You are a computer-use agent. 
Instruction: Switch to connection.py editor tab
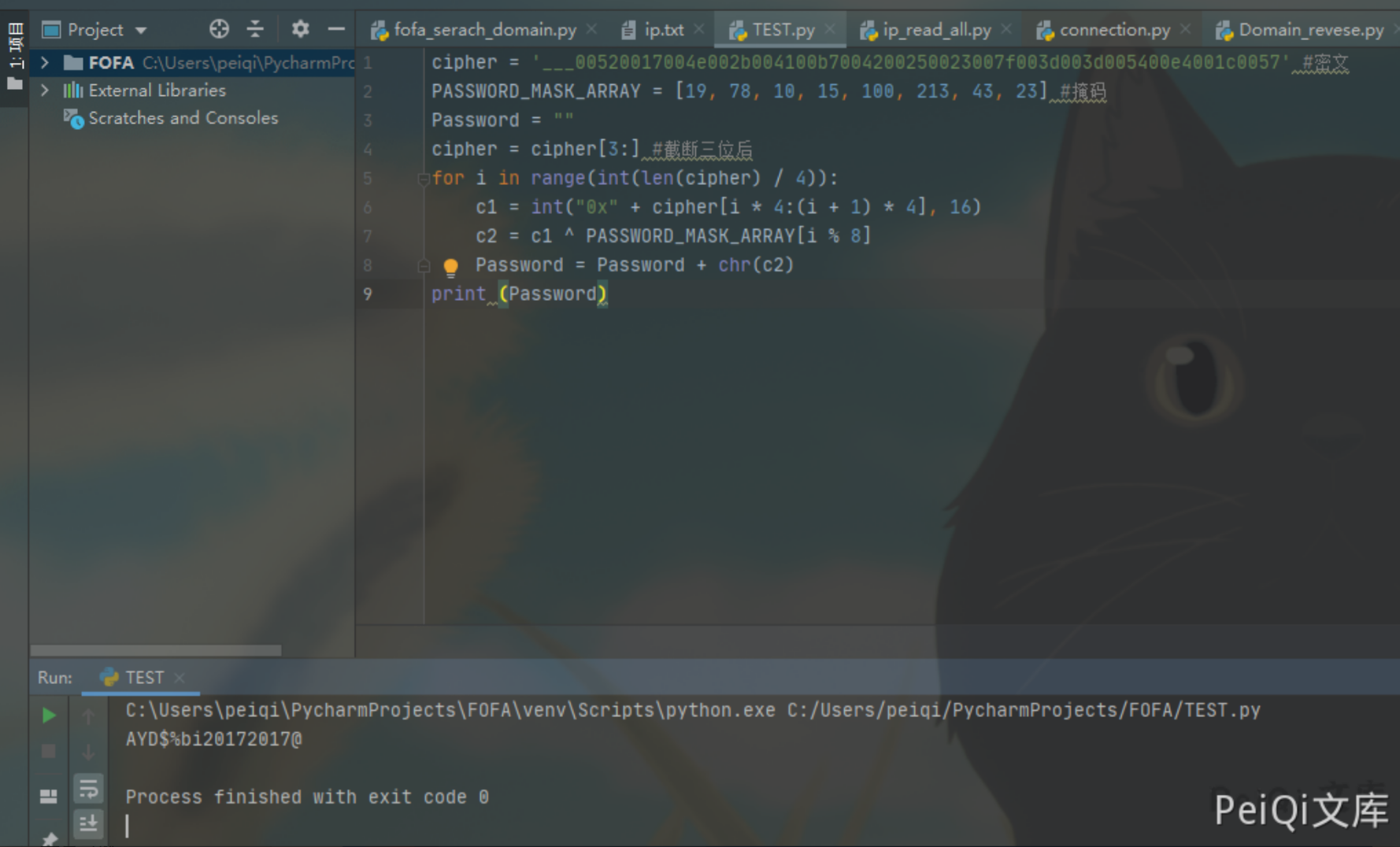tap(1113, 30)
